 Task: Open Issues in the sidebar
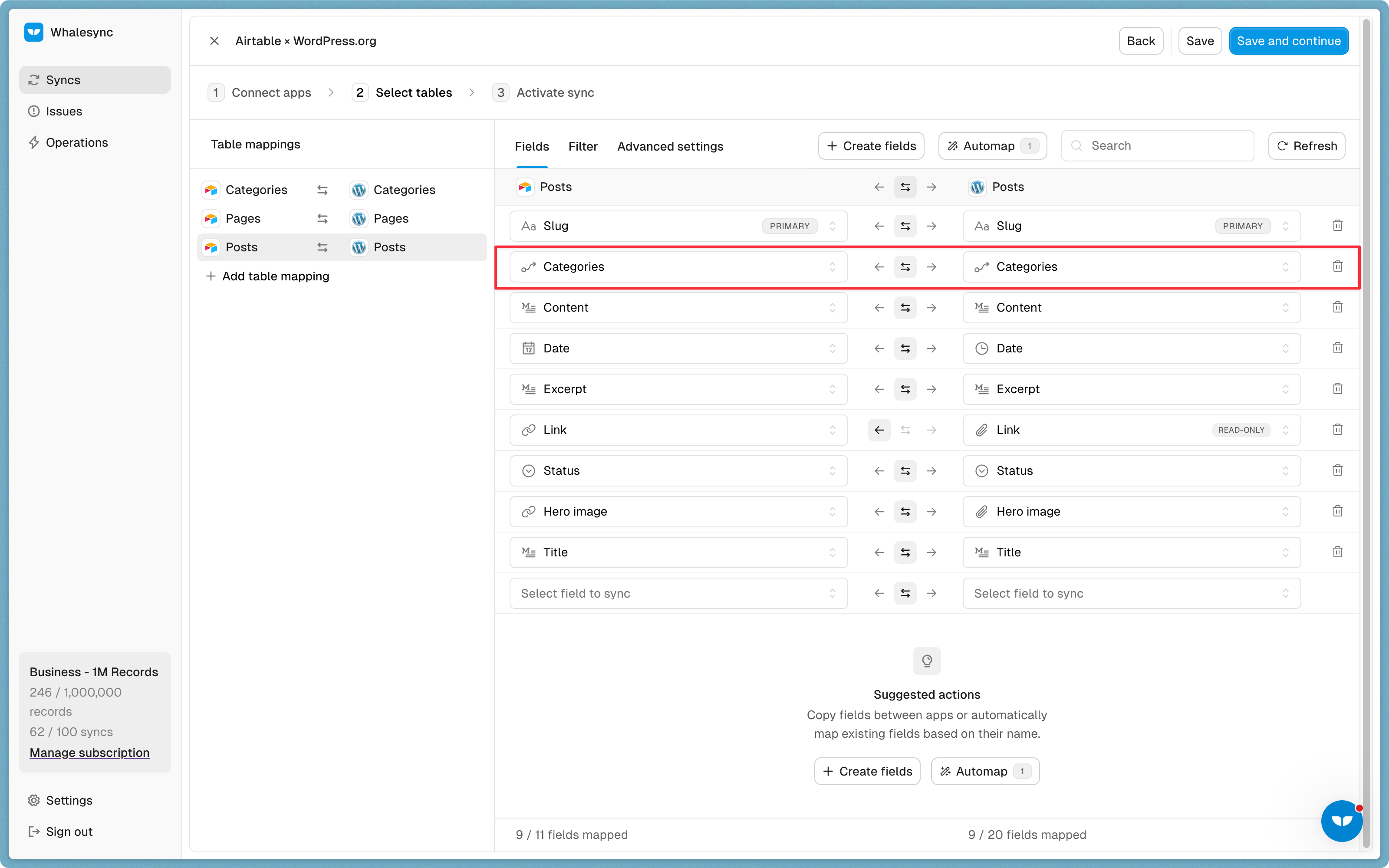(x=95, y=112)
